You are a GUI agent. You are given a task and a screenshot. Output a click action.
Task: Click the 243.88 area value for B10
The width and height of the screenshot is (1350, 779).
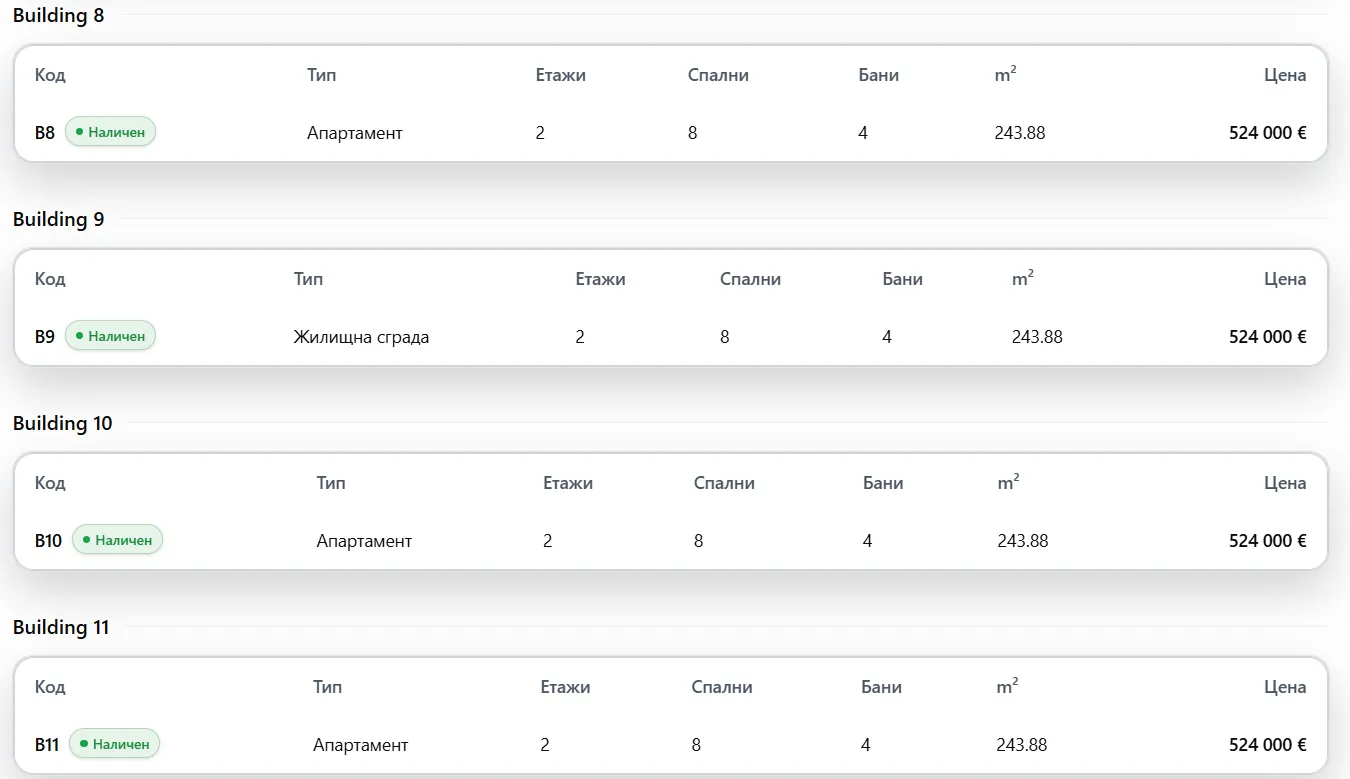(x=1023, y=540)
